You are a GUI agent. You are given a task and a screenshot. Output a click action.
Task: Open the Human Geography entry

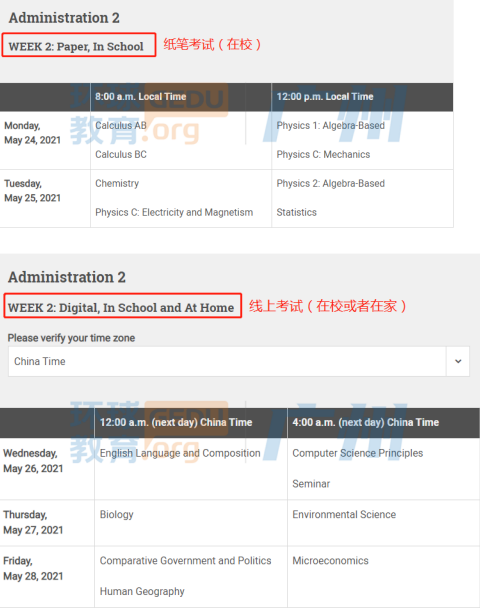tap(142, 591)
